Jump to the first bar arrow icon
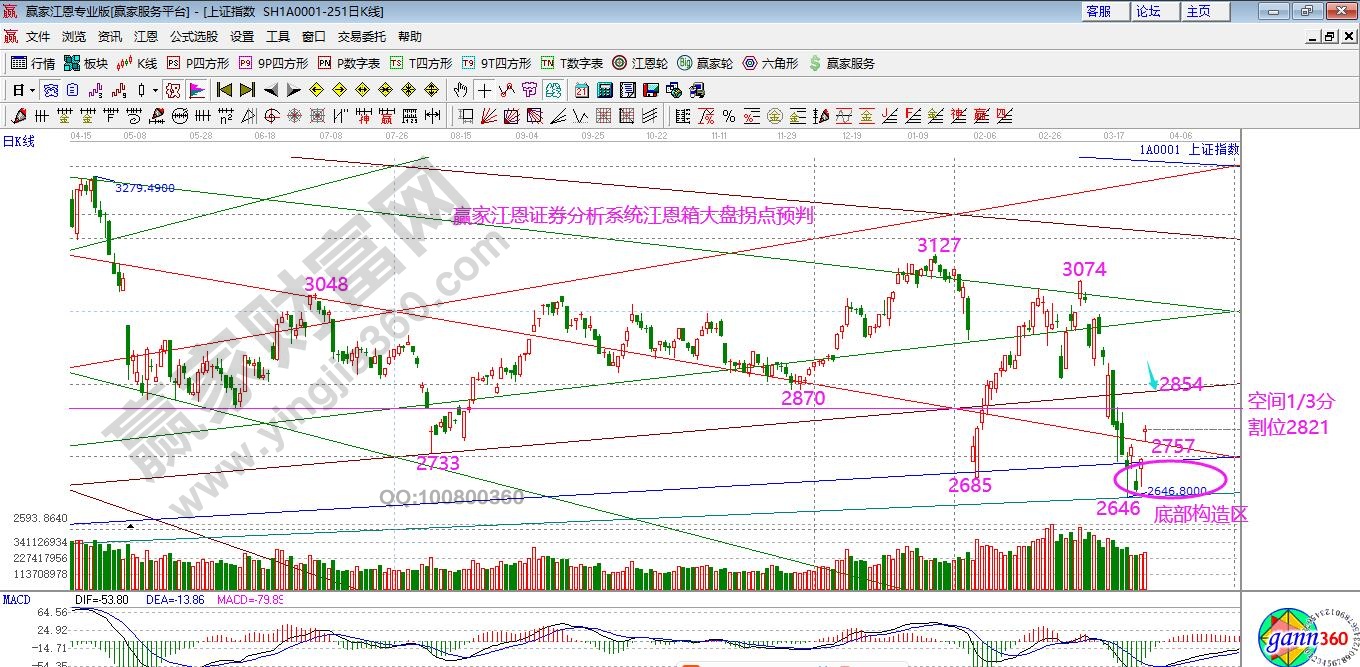This screenshot has height=667, width=1360. coord(224,90)
